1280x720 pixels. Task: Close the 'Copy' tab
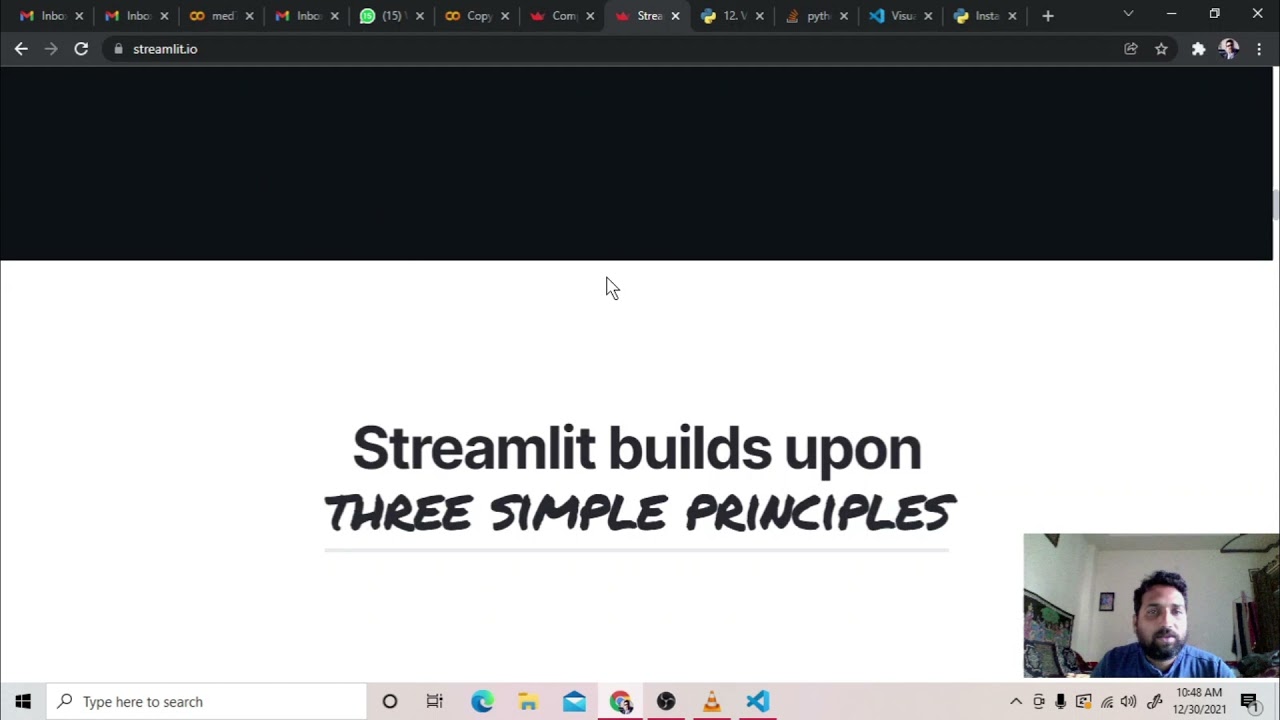click(505, 15)
